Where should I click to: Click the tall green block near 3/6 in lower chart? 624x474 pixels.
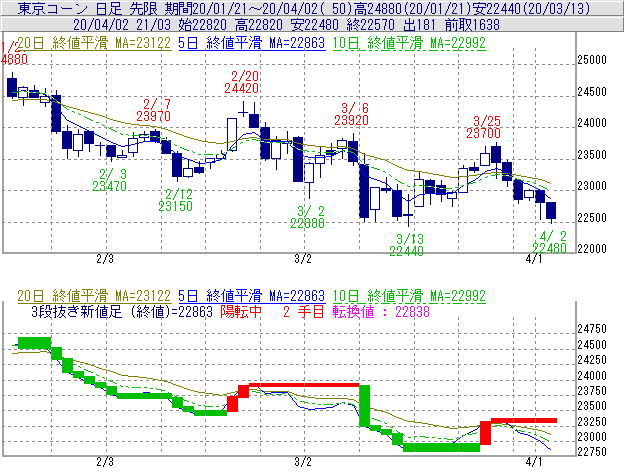pos(365,406)
